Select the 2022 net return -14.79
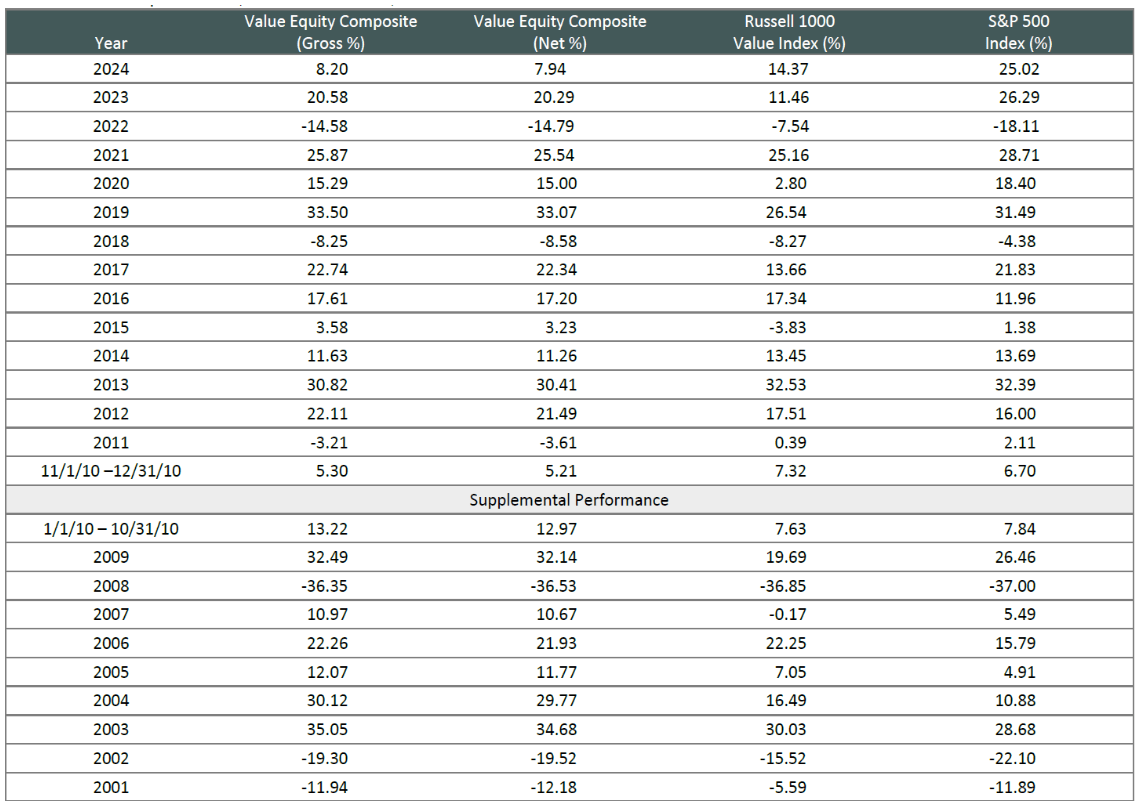The height and width of the screenshot is (801, 1137). (551, 127)
